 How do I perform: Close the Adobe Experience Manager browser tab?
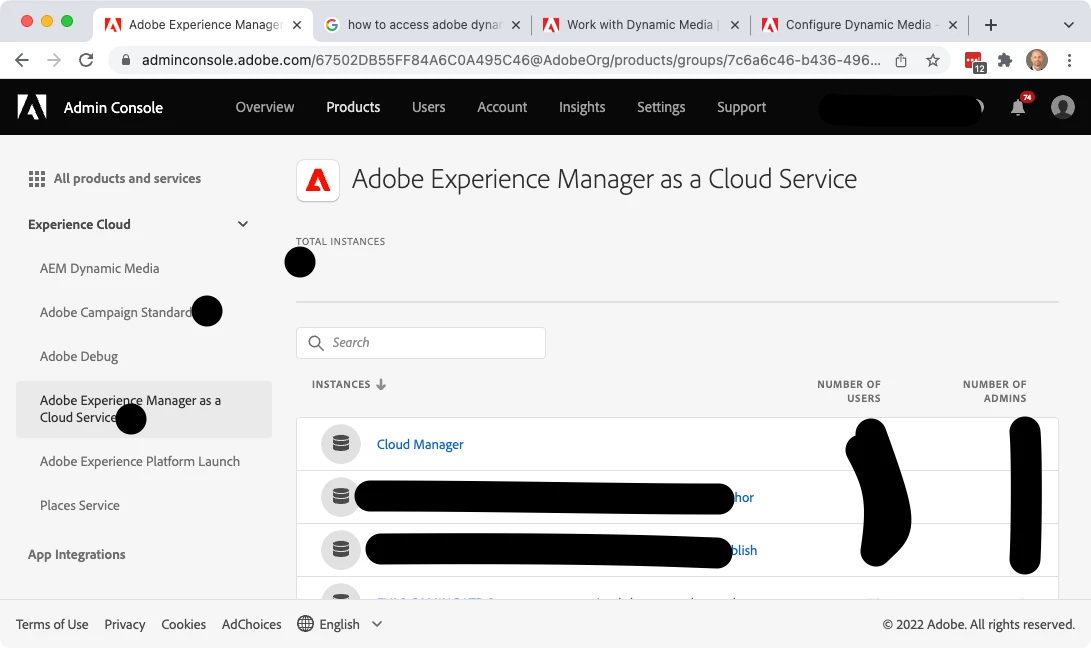pyautogui.click(x=297, y=25)
